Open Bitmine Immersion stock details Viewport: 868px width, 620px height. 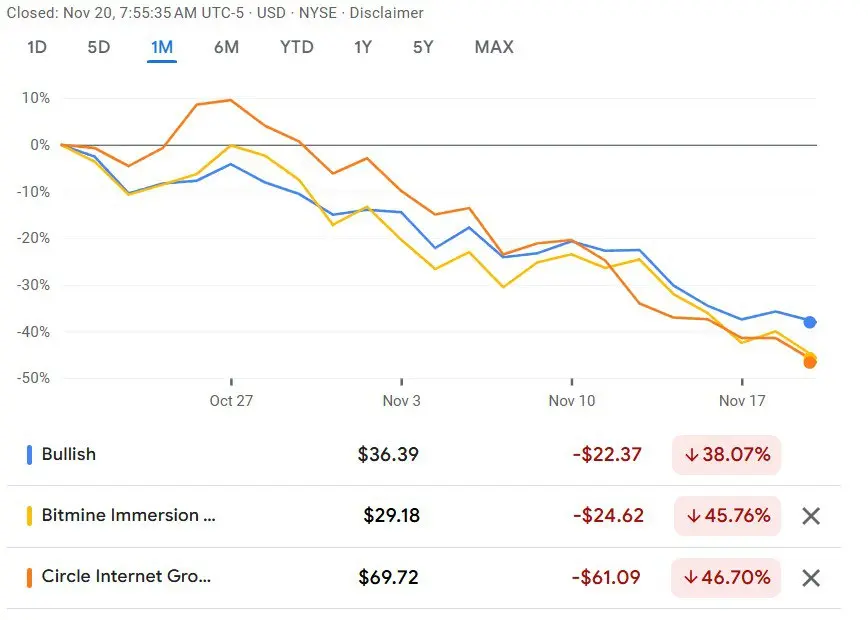[127, 516]
